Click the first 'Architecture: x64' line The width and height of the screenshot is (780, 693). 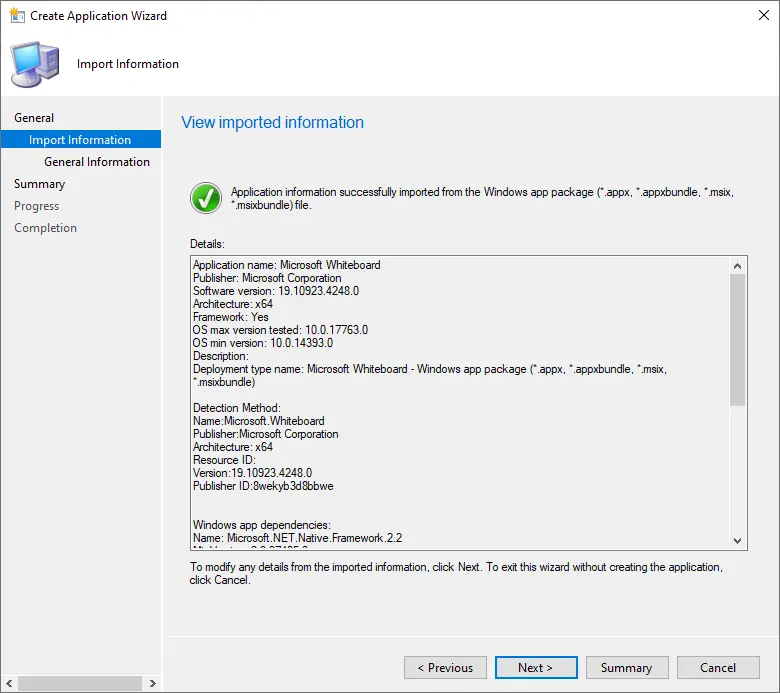pyautogui.click(x=233, y=304)
